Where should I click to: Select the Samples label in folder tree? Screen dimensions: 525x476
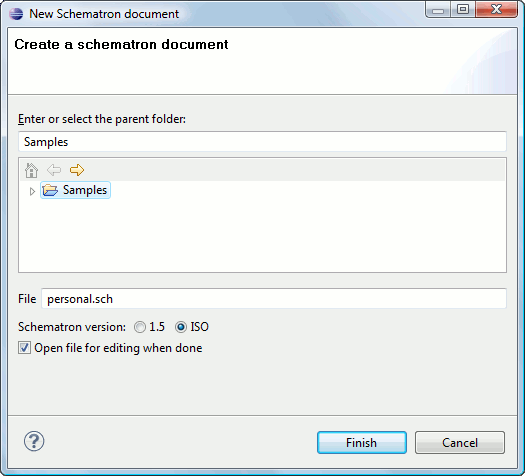[85, 190]
